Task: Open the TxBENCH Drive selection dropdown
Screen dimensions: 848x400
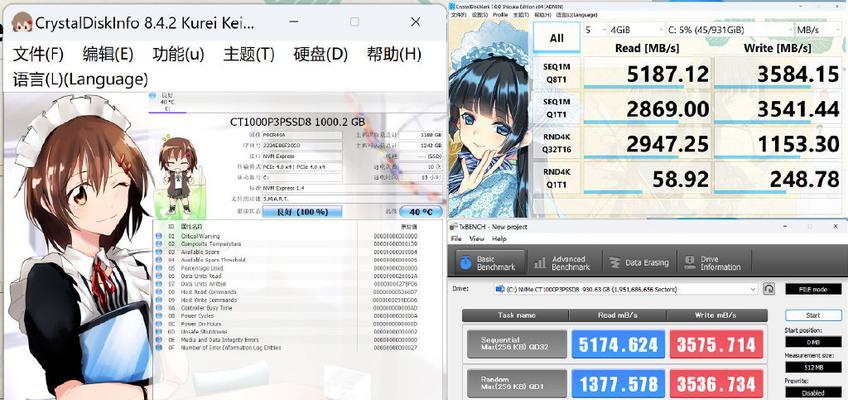Action: (x=625, y=289)
